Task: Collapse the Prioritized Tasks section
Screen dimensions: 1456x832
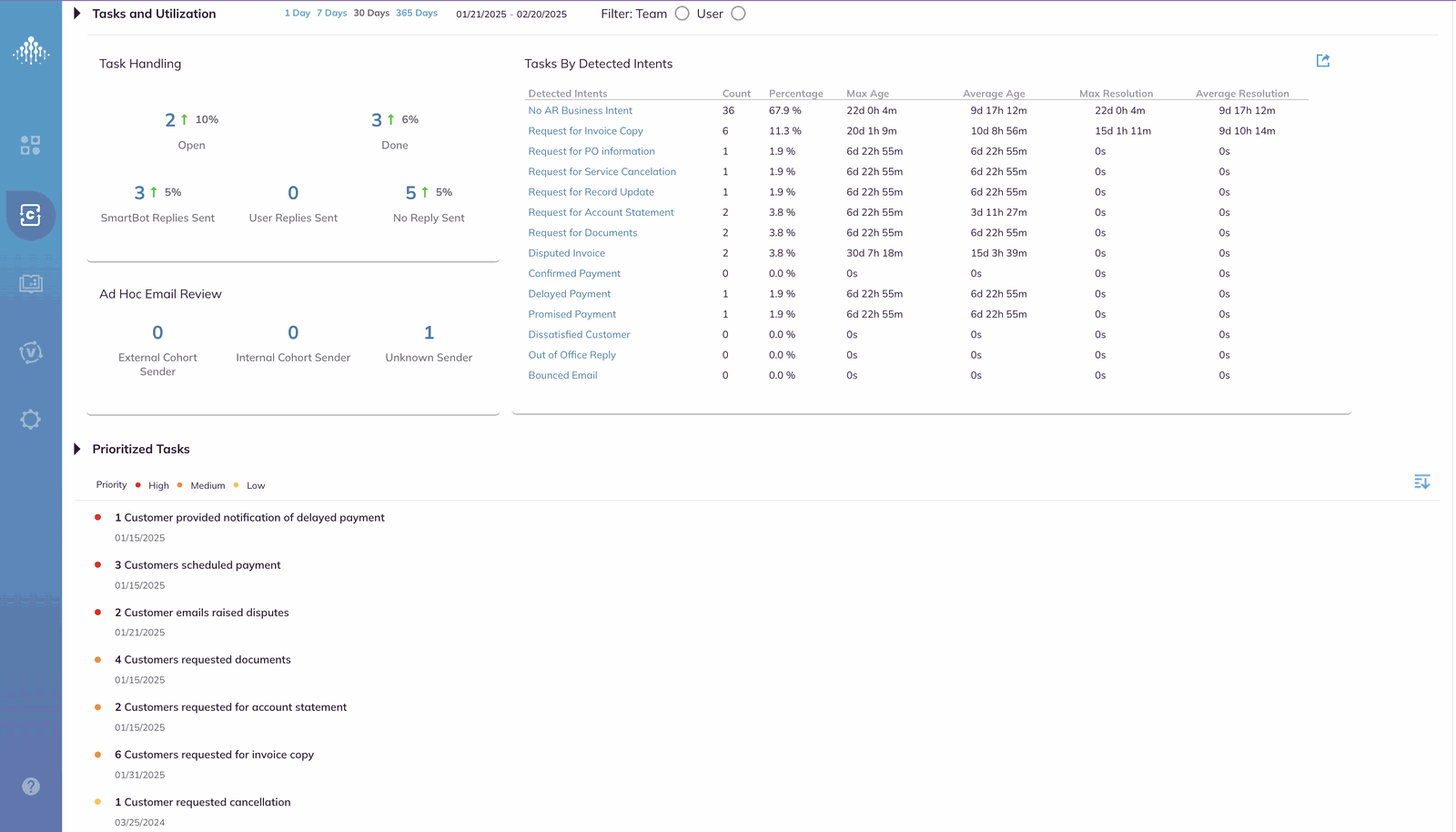Action: [77, 449]
